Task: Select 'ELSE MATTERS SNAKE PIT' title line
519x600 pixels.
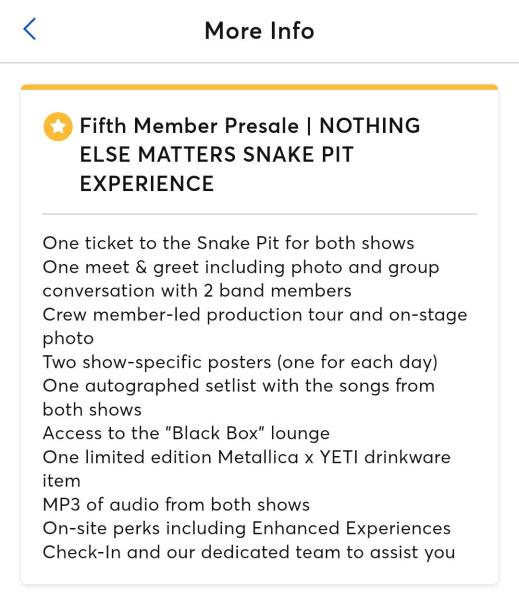Action: click(216, 155)
